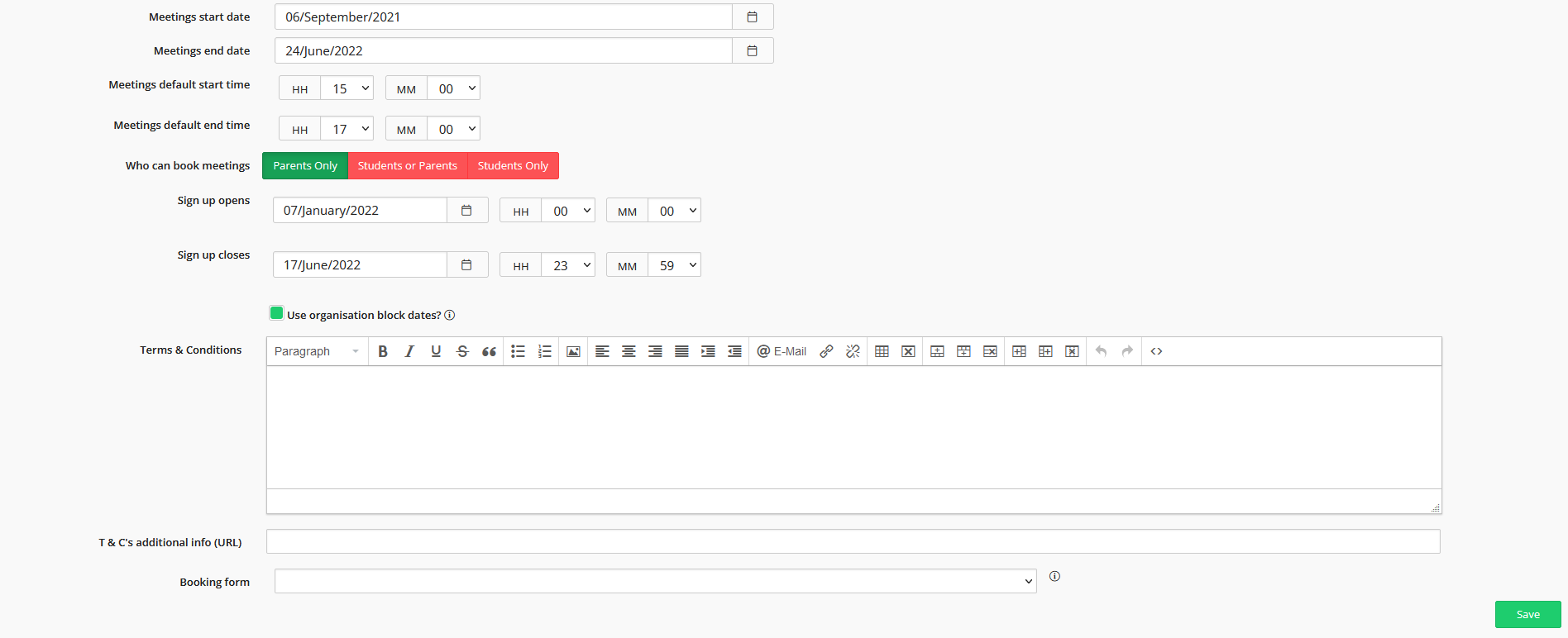
Task: Expand Sign up closes hour dropdown
Action: pos(568,265)
